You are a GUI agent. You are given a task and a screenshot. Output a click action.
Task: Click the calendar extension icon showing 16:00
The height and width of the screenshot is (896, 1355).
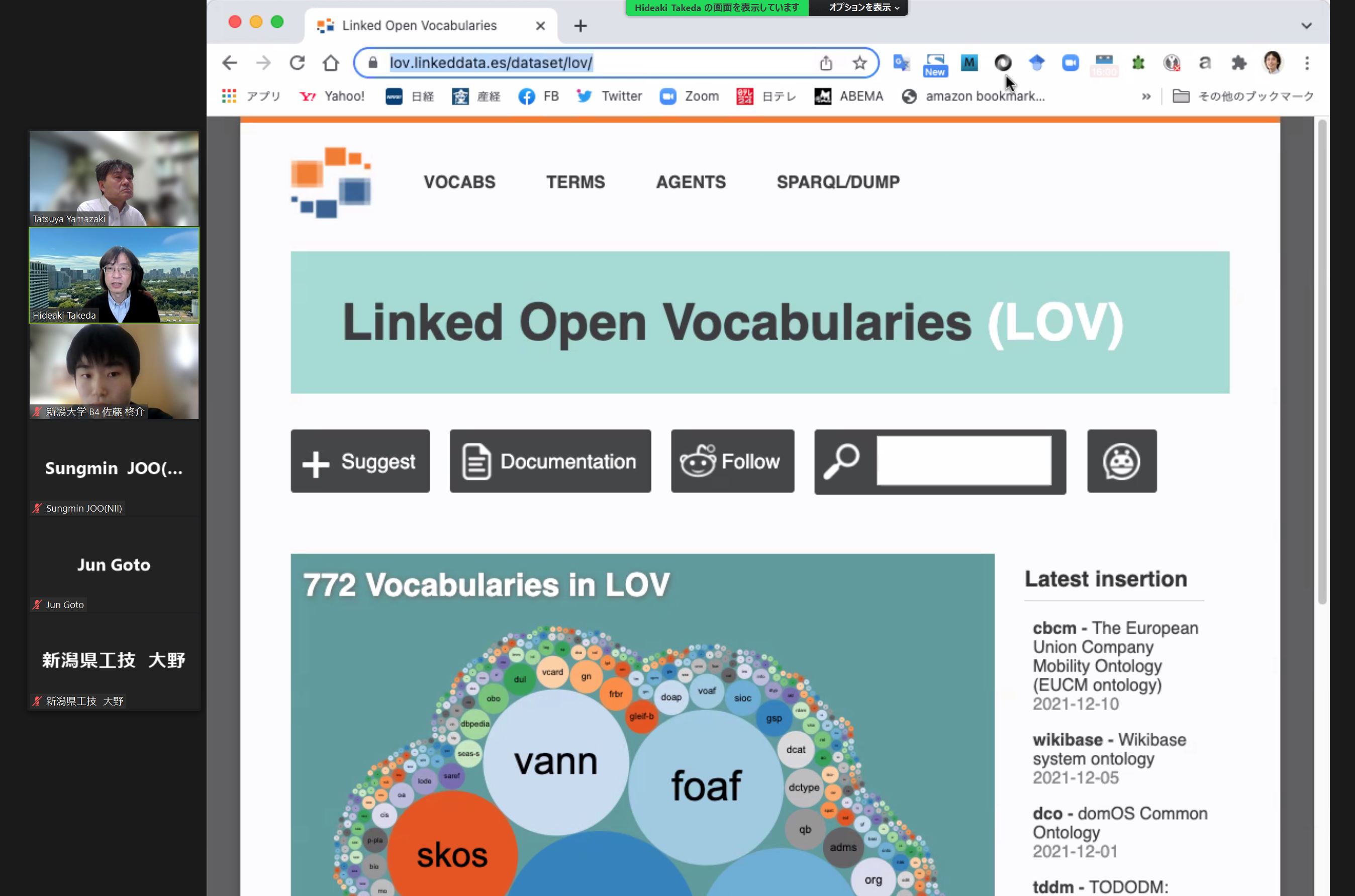1104,65
